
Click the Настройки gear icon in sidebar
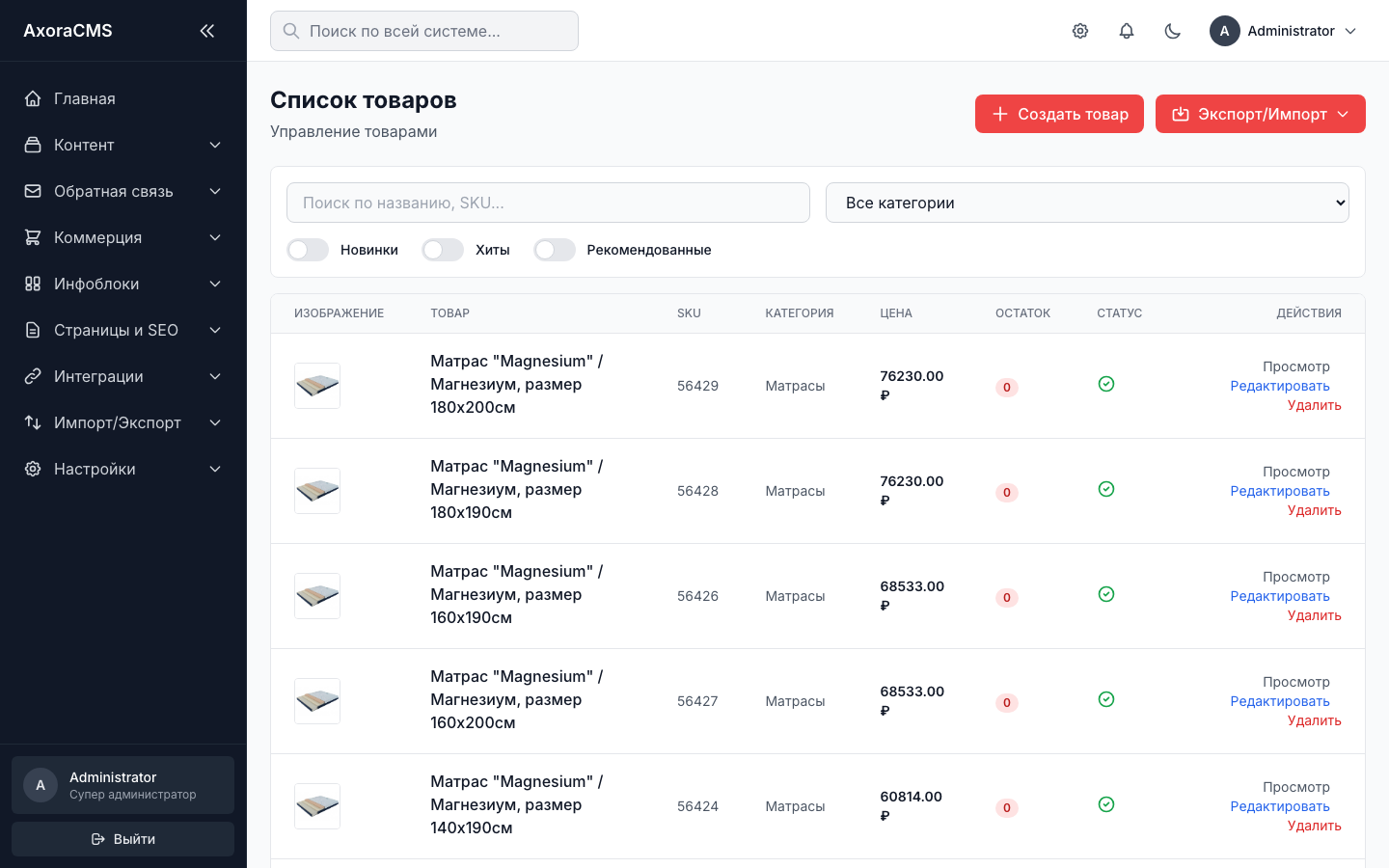tap(33, 469)
